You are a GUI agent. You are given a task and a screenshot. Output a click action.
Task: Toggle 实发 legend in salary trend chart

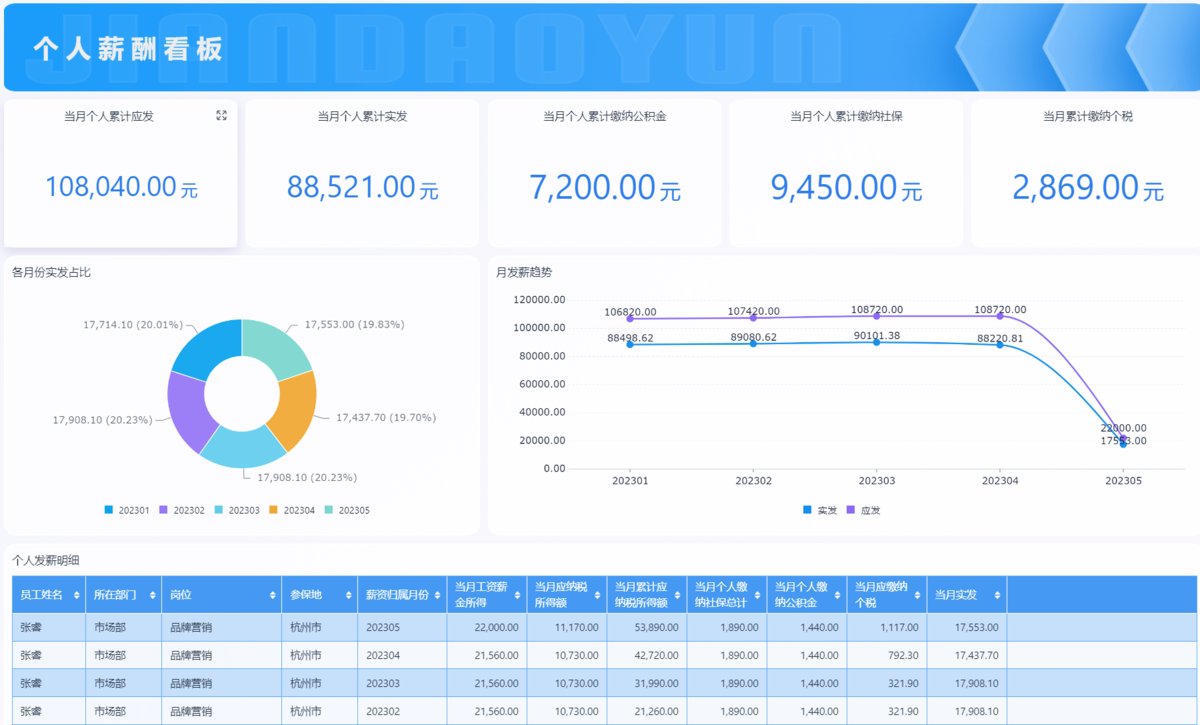coord(819,510)
